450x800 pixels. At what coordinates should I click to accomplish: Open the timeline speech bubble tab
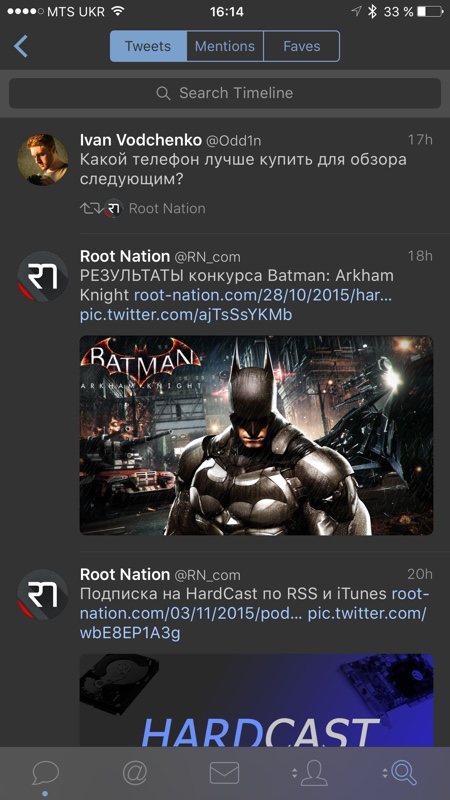pos(45,773)
